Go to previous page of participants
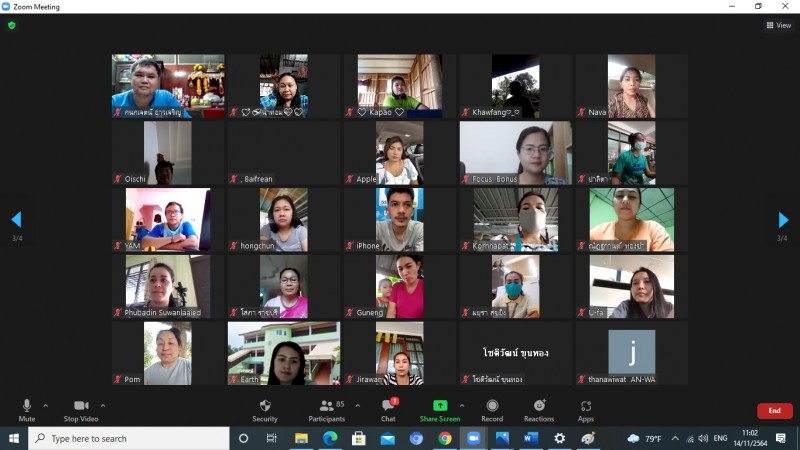Viewport: 800px width, 450px height. tap(16, 220)
